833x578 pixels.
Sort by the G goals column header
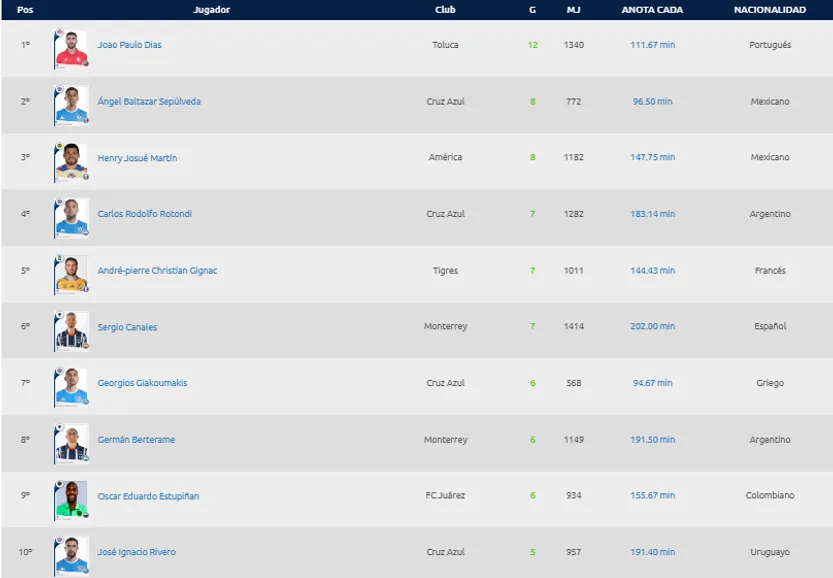pyautogui.click(x=532, y=10)
